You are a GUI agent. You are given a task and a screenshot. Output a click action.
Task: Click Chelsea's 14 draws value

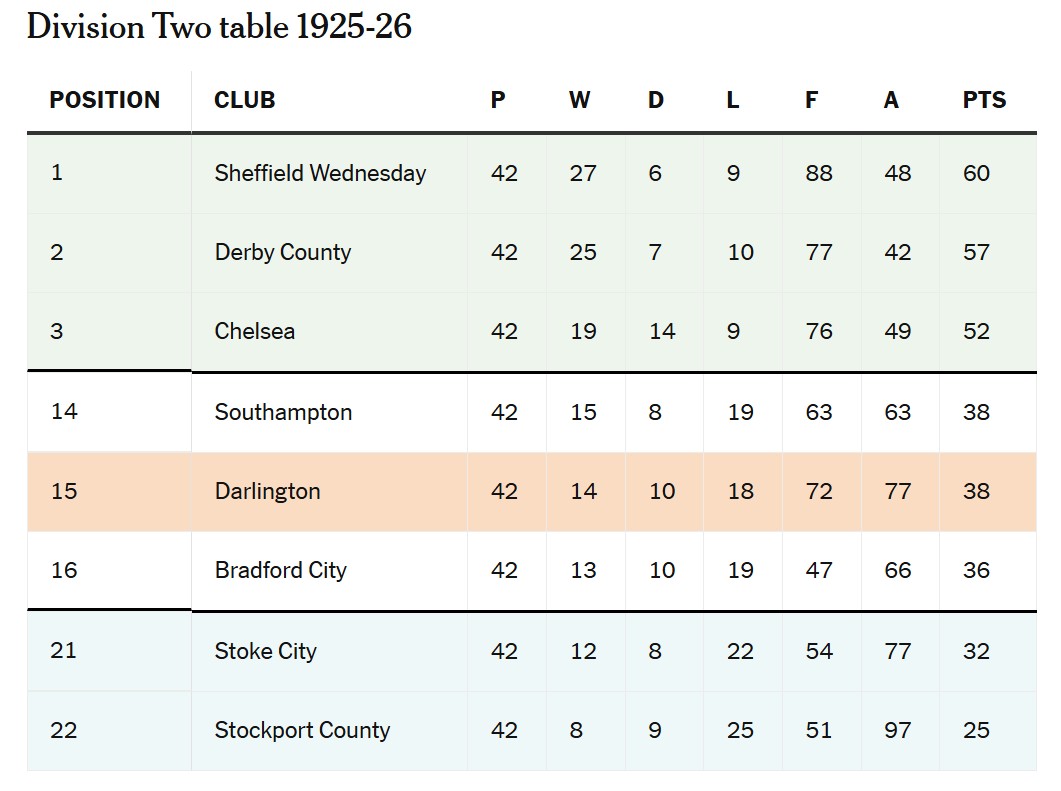pyautogui.click(x=662, y=331)
